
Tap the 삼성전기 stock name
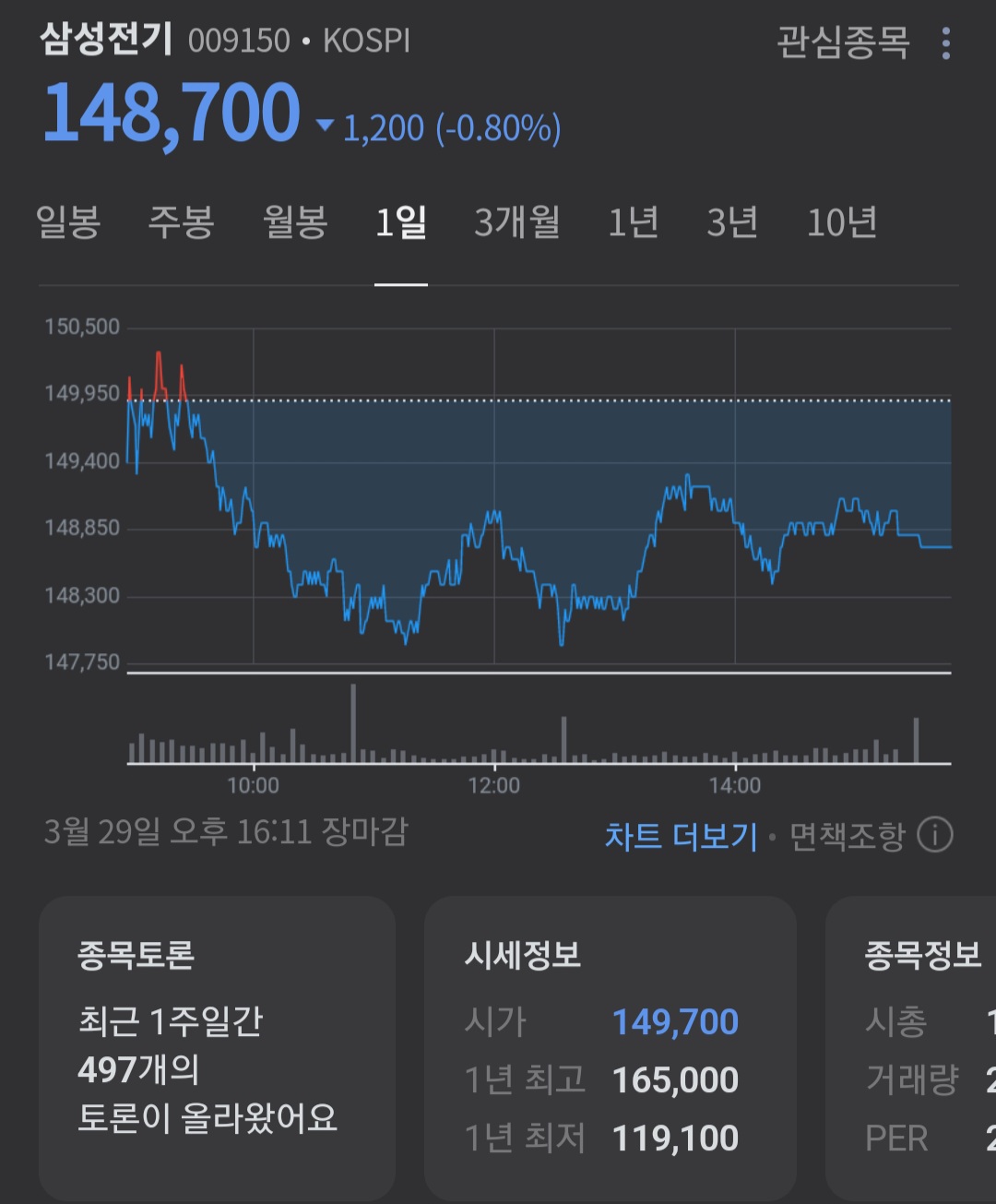click(106, 40)
